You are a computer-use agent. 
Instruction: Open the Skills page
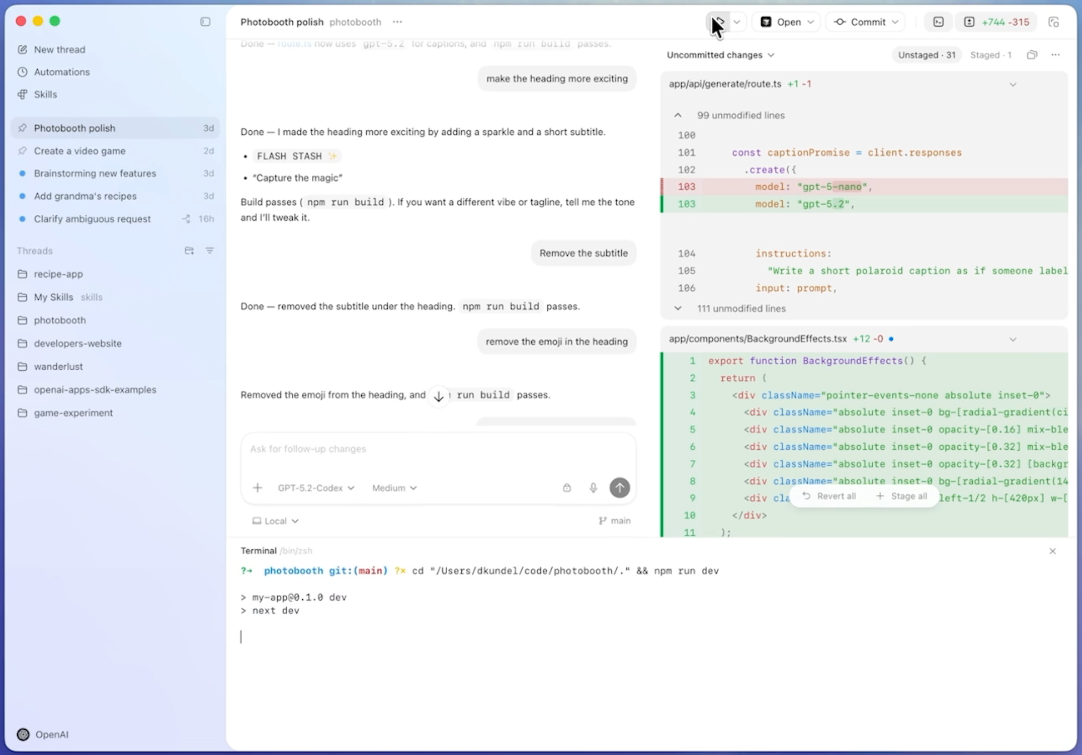(x=46, y=95)
